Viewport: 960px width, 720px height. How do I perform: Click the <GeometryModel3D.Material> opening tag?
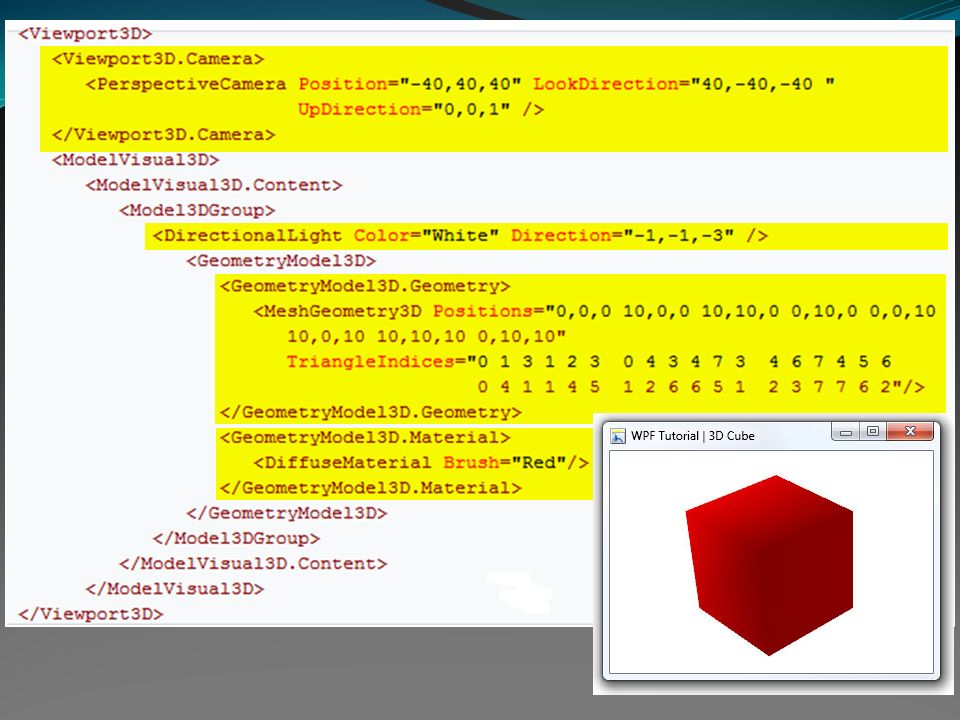tap(365, 438)
